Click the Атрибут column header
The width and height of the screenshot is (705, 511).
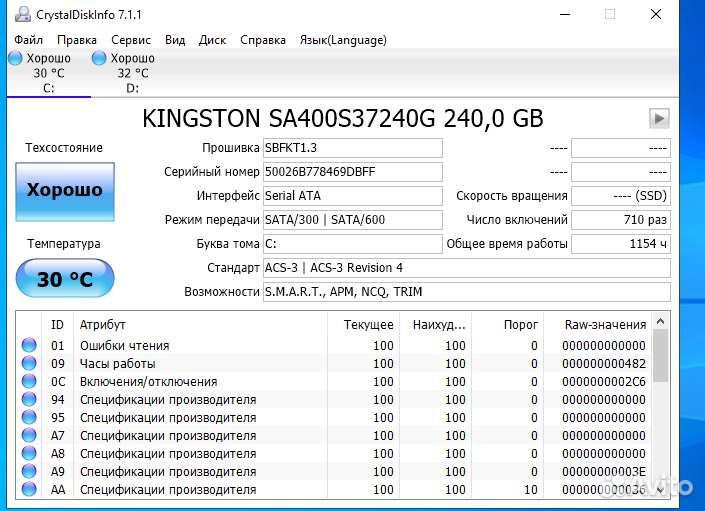tap(200, 324)
